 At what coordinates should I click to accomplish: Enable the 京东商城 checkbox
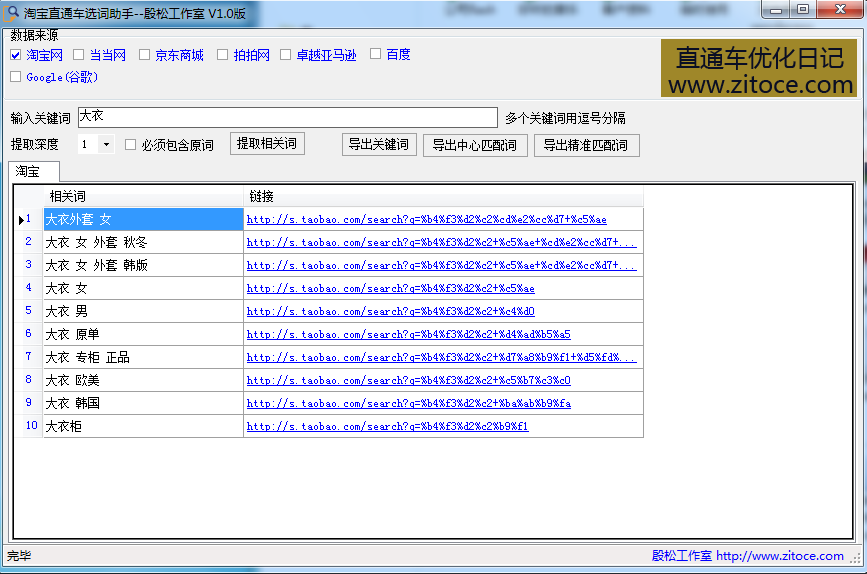pos(145,55)
